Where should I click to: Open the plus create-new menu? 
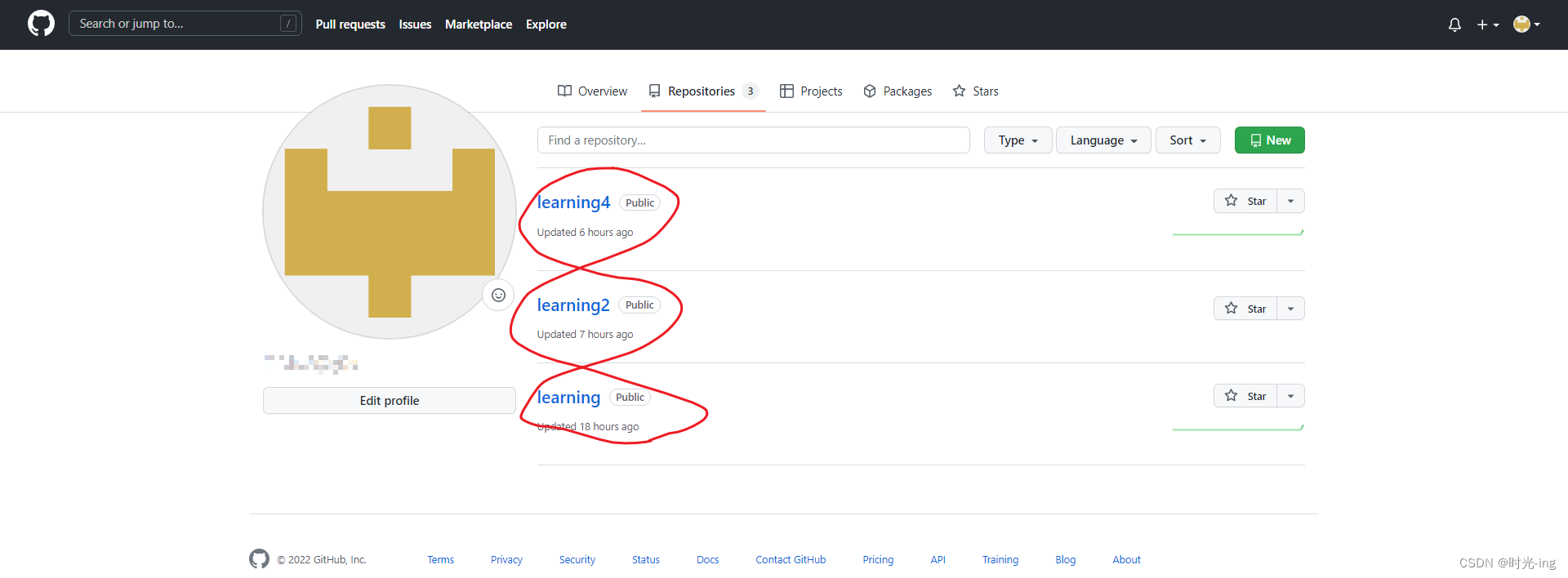coord(1487,24)
